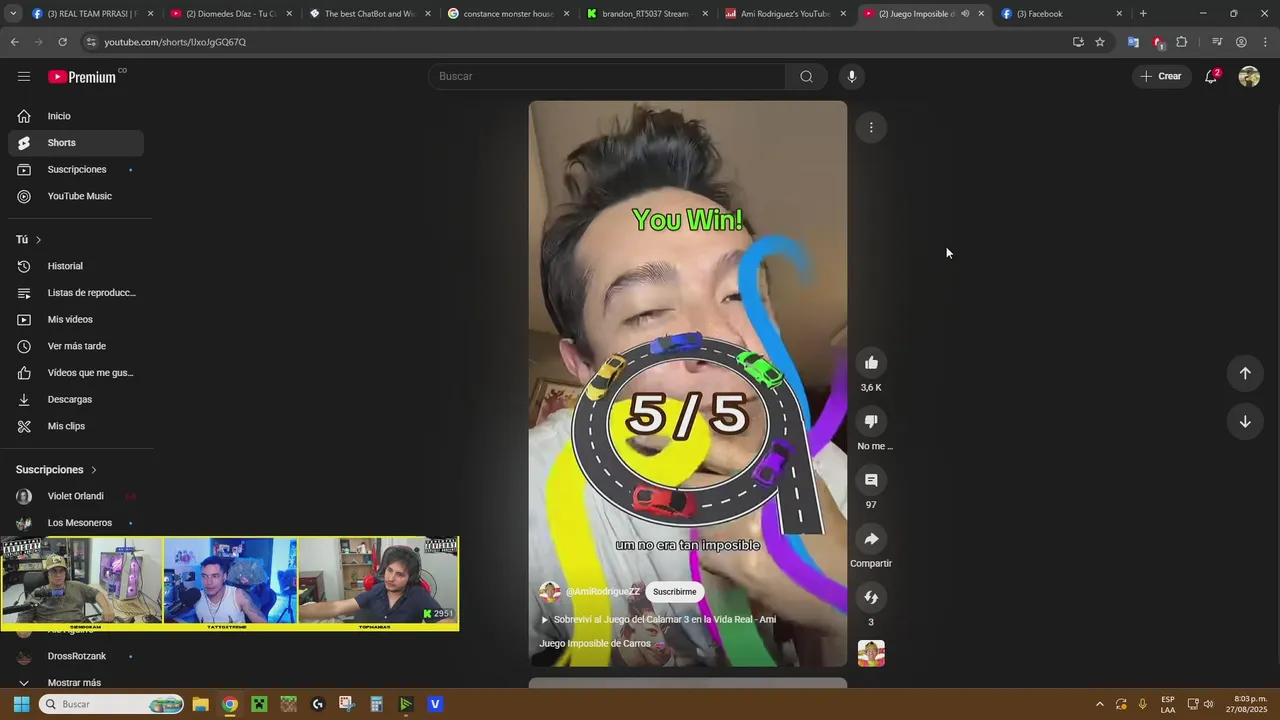Open Mis videos in sidebar

[x=76, y=319]
